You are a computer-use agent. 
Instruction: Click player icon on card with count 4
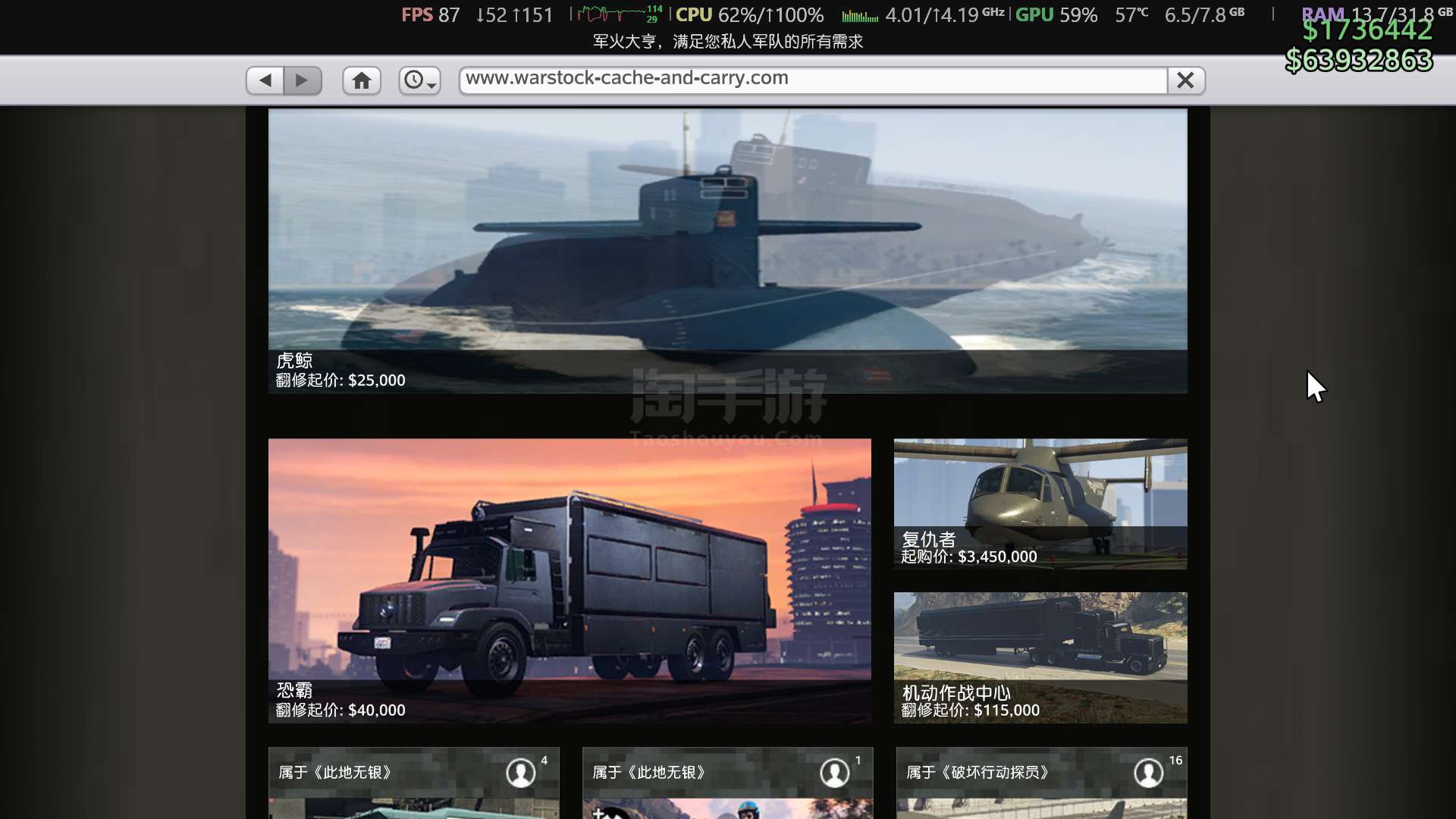521,773
